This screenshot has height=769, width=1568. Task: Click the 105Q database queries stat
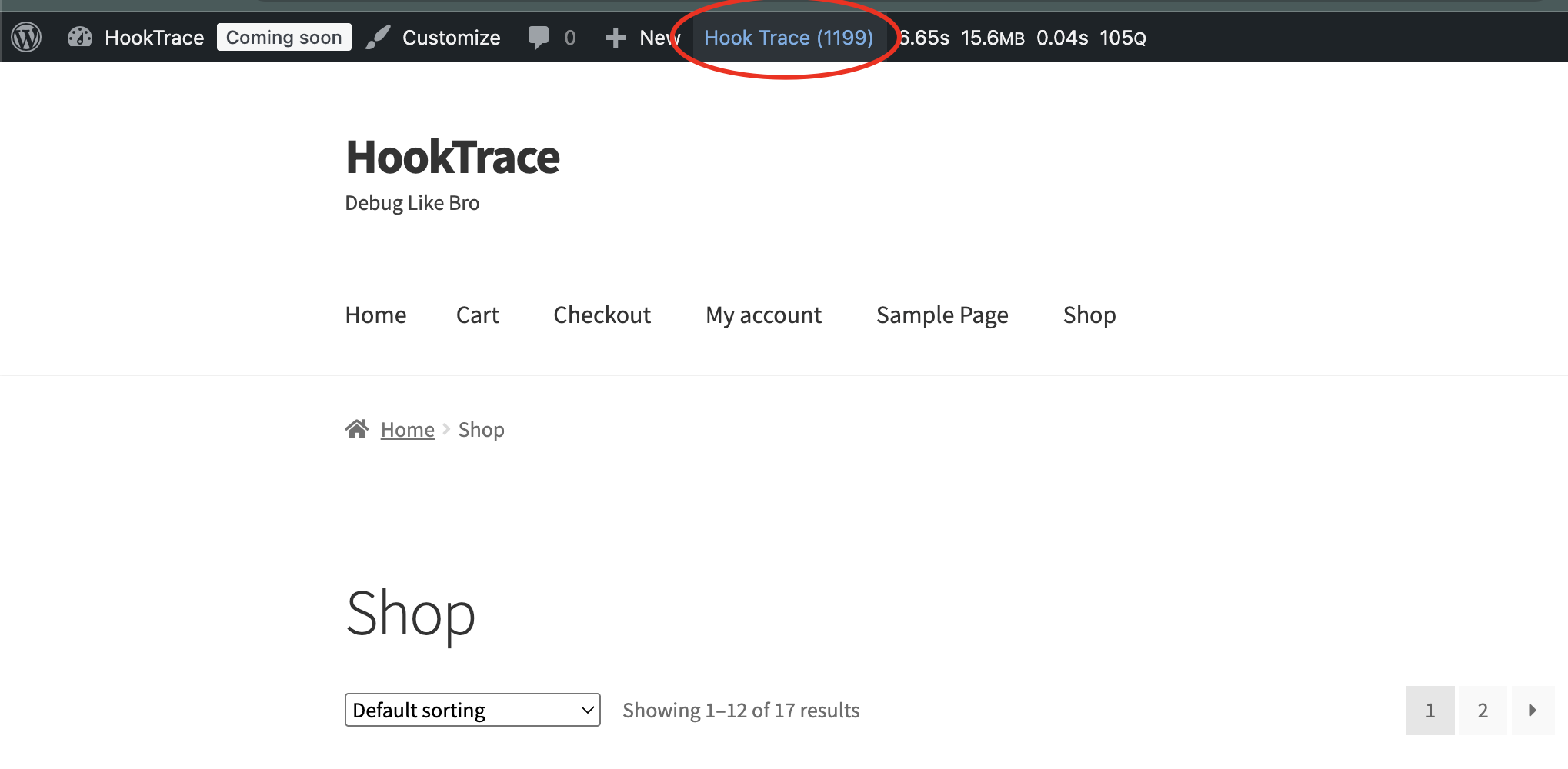coord(1122,37)
